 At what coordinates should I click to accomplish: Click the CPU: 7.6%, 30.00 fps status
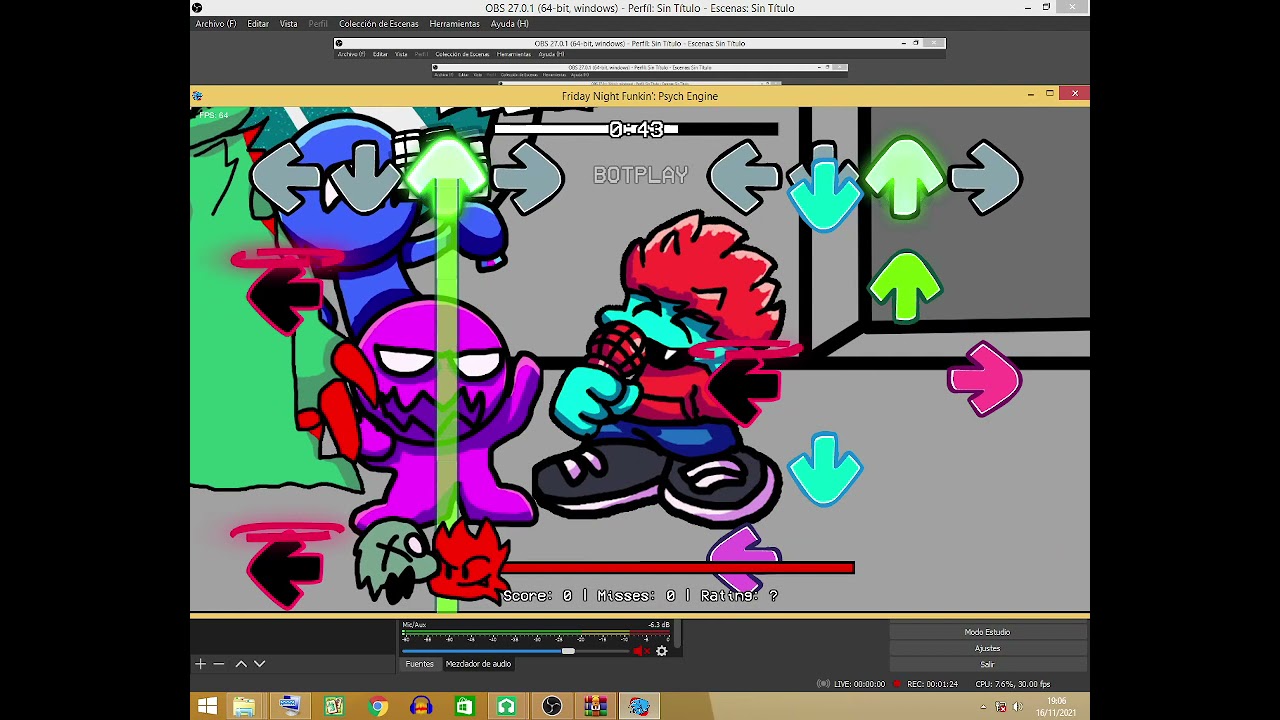tap(1013, 684)
